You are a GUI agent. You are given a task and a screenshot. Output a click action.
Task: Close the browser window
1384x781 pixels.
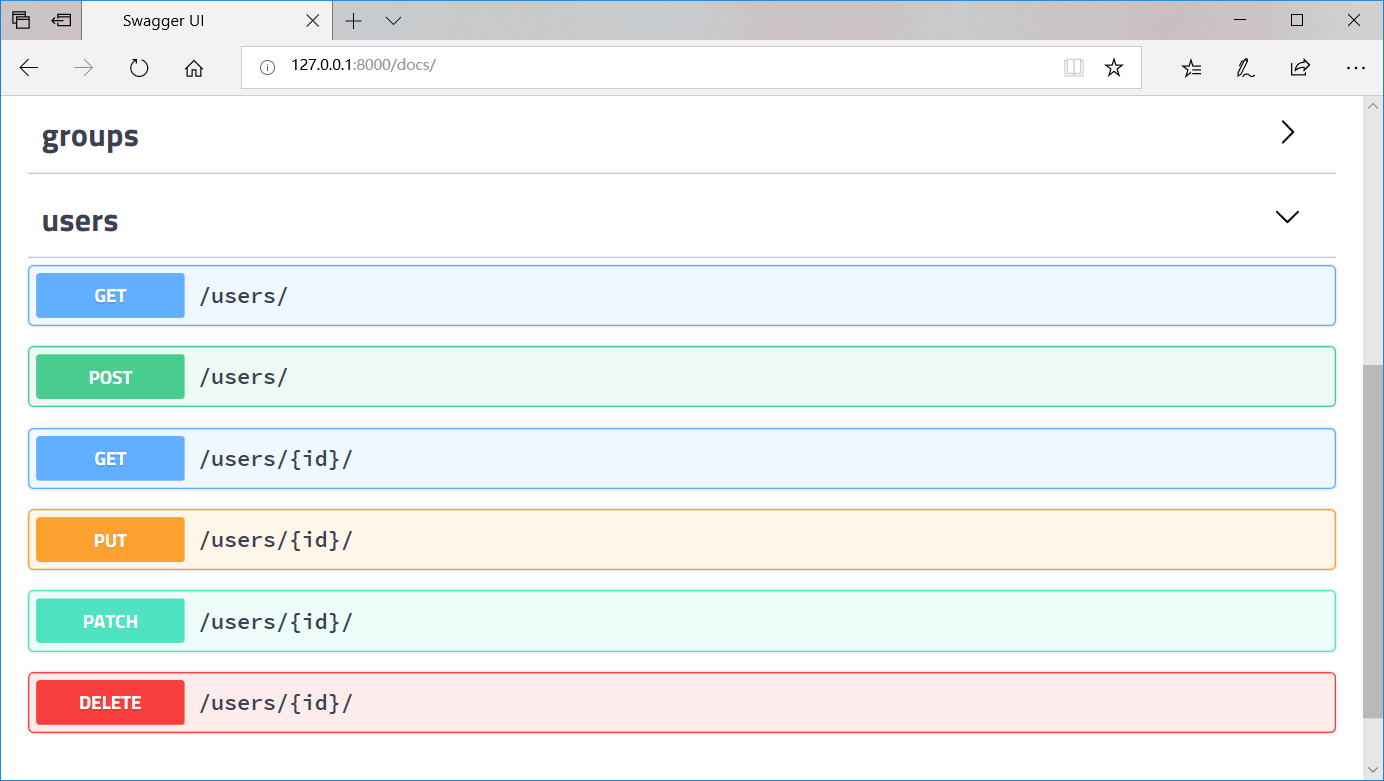(x=1353, y=20)
